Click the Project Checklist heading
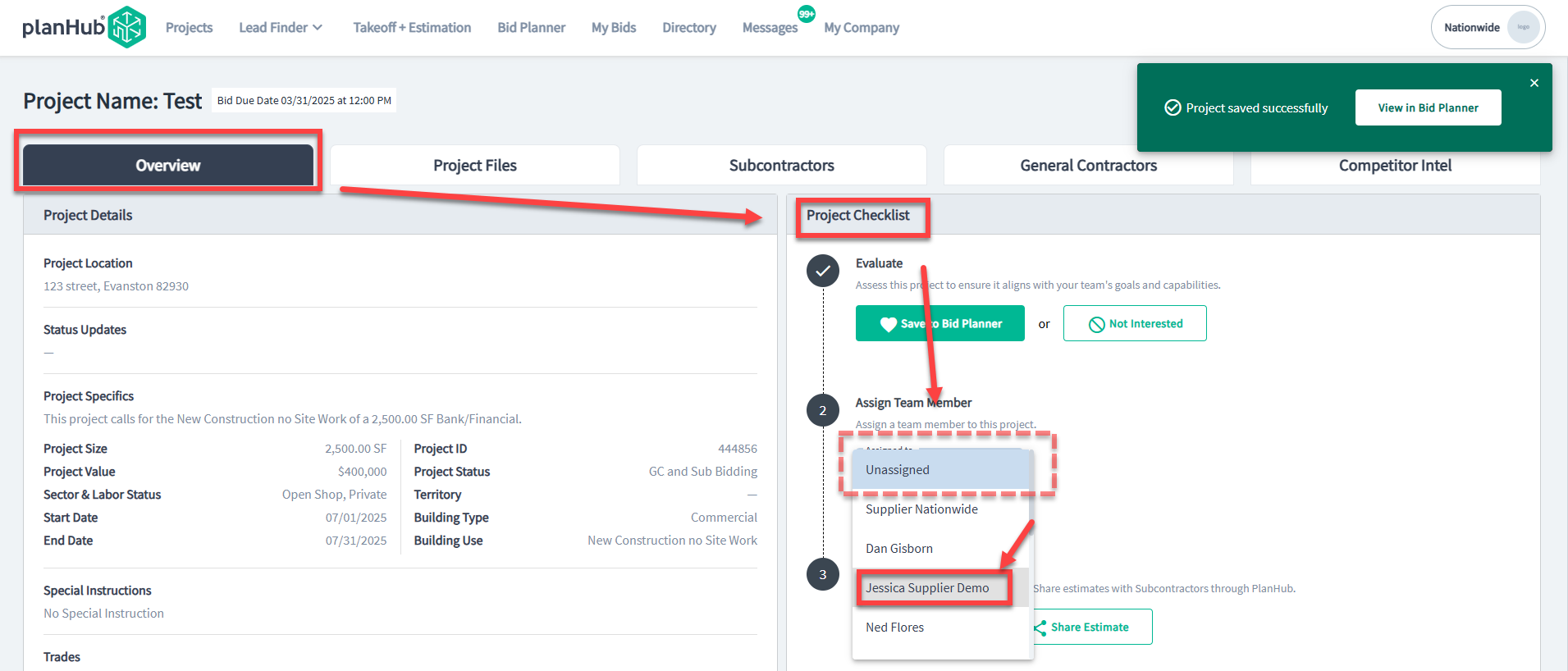The height and width of the screenshot is (671, 1568). point(857,215)
